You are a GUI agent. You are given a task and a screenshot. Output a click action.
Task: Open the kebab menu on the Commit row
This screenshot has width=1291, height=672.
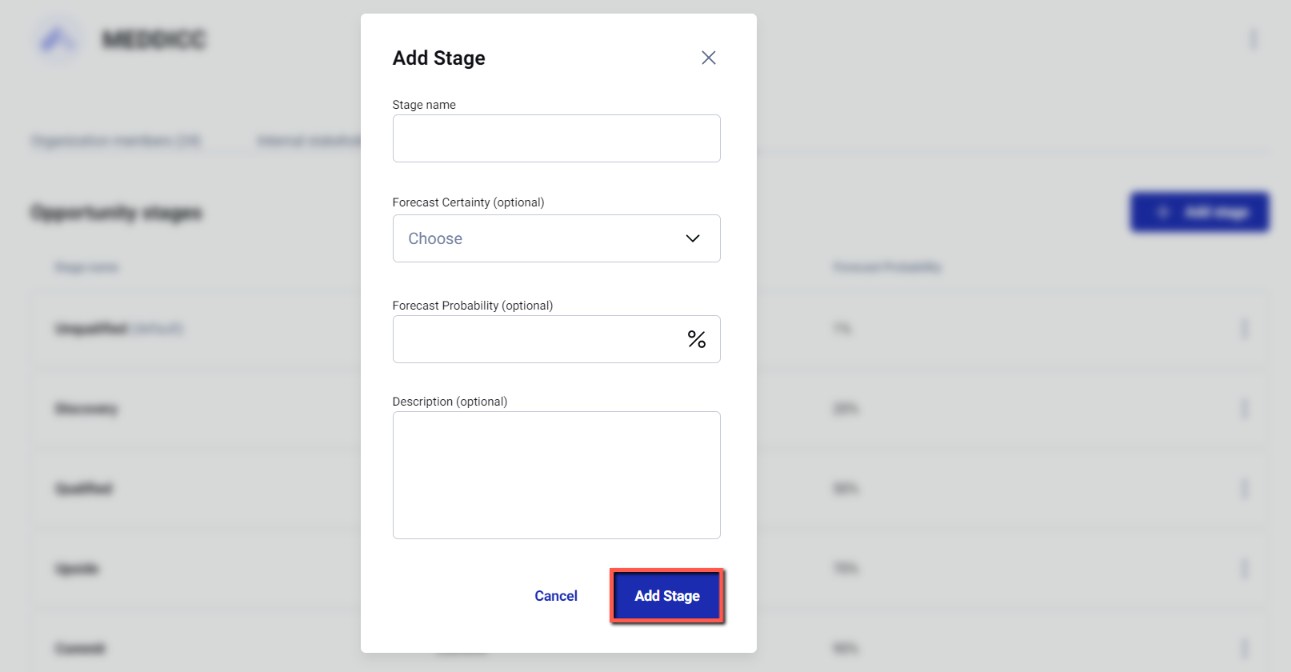pyautogui.click(x=1245, y=647)
